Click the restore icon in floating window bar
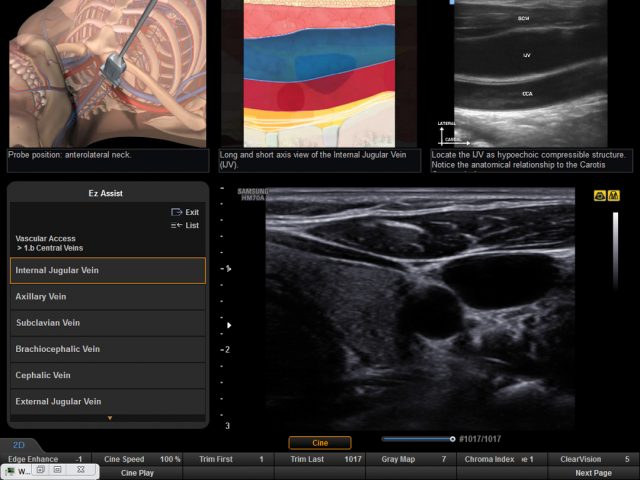This screenshot has width=640, height=480. tap(40, 469)
